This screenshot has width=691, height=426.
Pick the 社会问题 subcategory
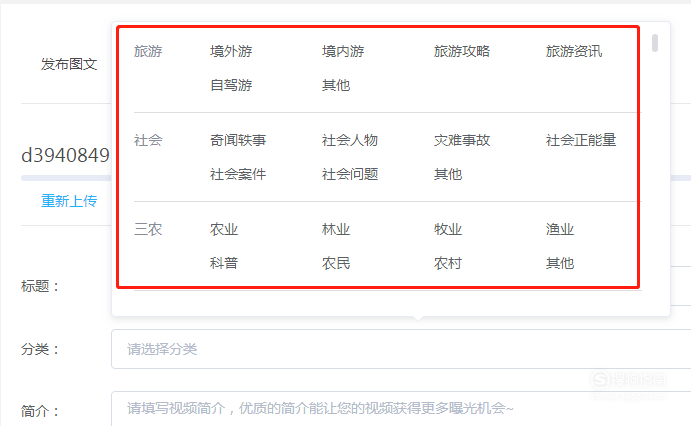point(350,174)
